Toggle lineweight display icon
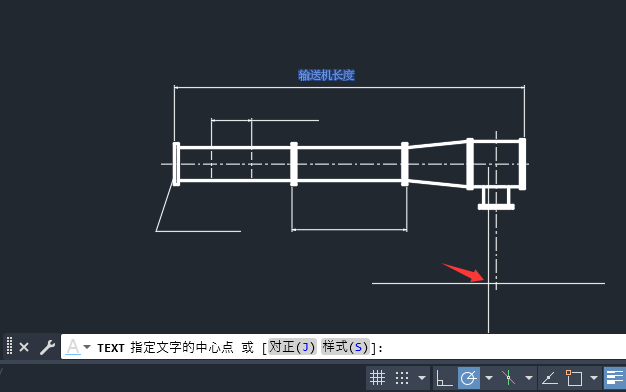This screenshot has height=392, width=626. [x=614, y=378]
